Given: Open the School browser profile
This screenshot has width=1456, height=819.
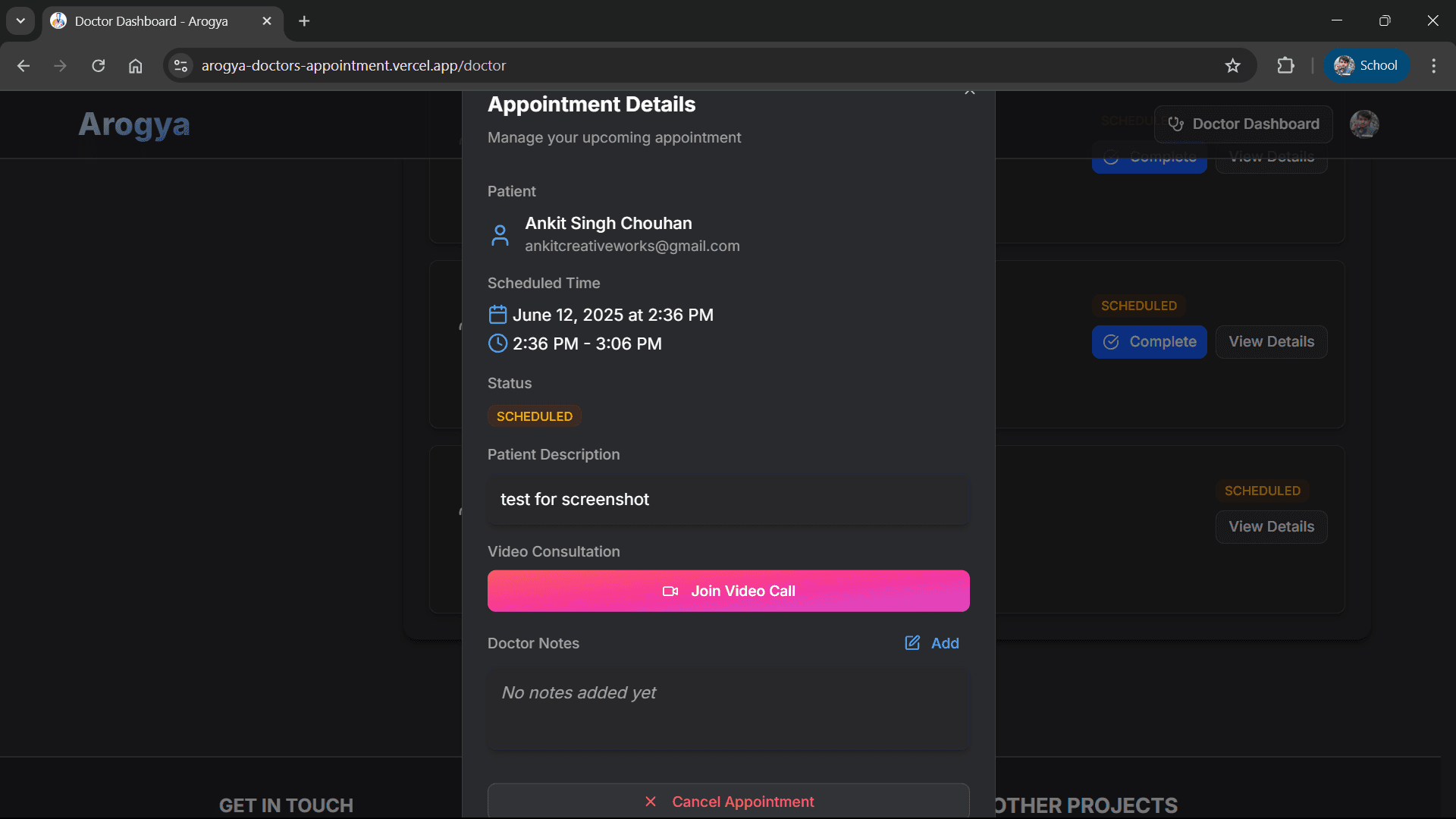Looking at the screenshot, I should coord(1367,66).
